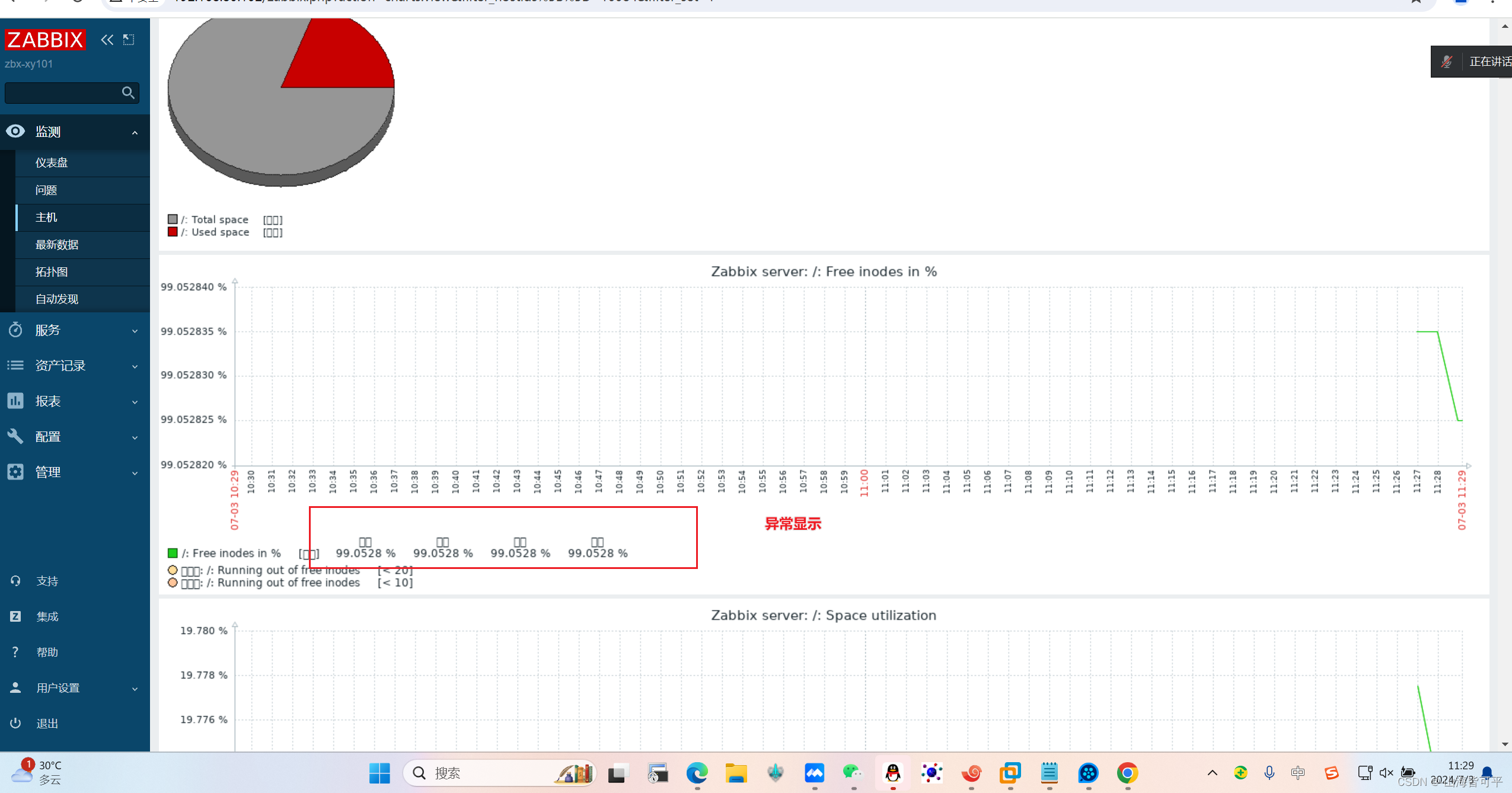Viewport: 1512px width, 793px height.
Task: Click the 用户设置 person icon
Action: pyautogui.click(x=15, y=688)
